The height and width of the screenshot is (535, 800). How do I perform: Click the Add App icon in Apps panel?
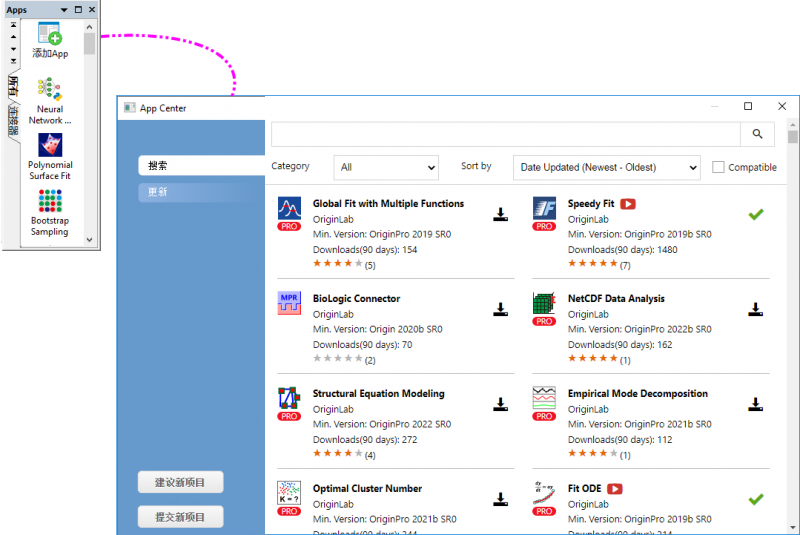click(x=50, y=34)
